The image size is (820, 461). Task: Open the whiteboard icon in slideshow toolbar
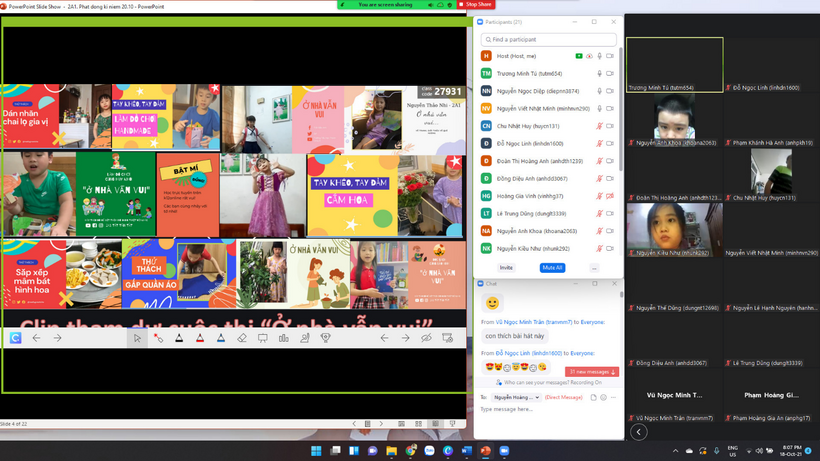[x=262, y=338]
